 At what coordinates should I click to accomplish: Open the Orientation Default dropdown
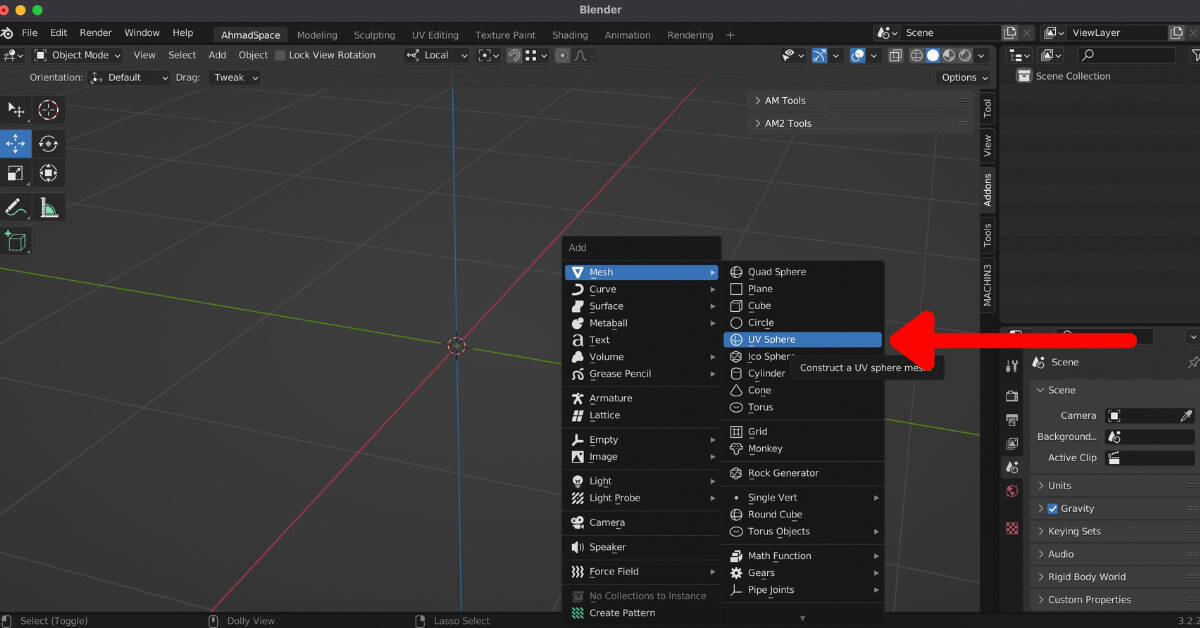[129, 77]
